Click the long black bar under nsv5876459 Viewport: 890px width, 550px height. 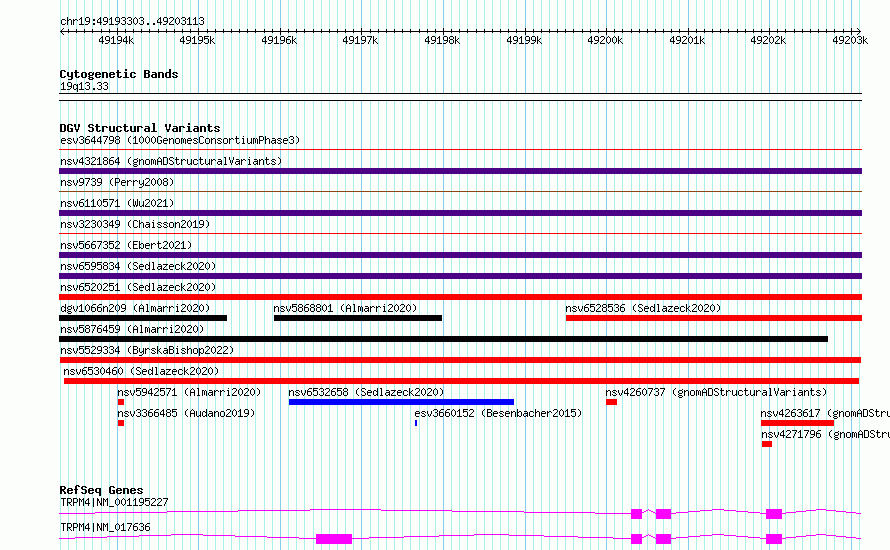(x=443, y=339)
